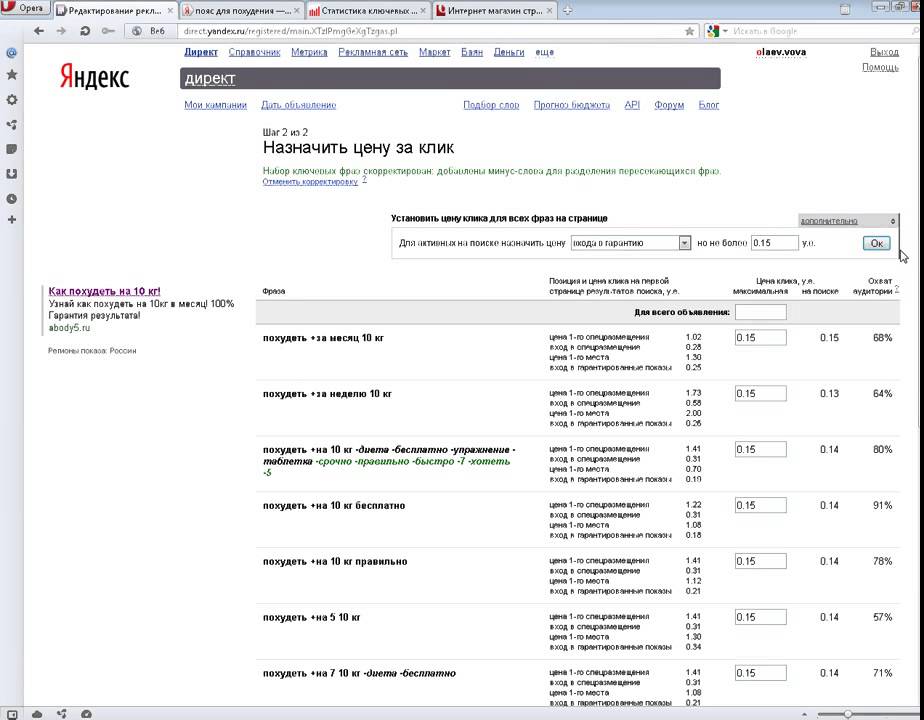Click the plus icon to add sidebar panel
The image size is (924, 720).
[x=11, y=220]
